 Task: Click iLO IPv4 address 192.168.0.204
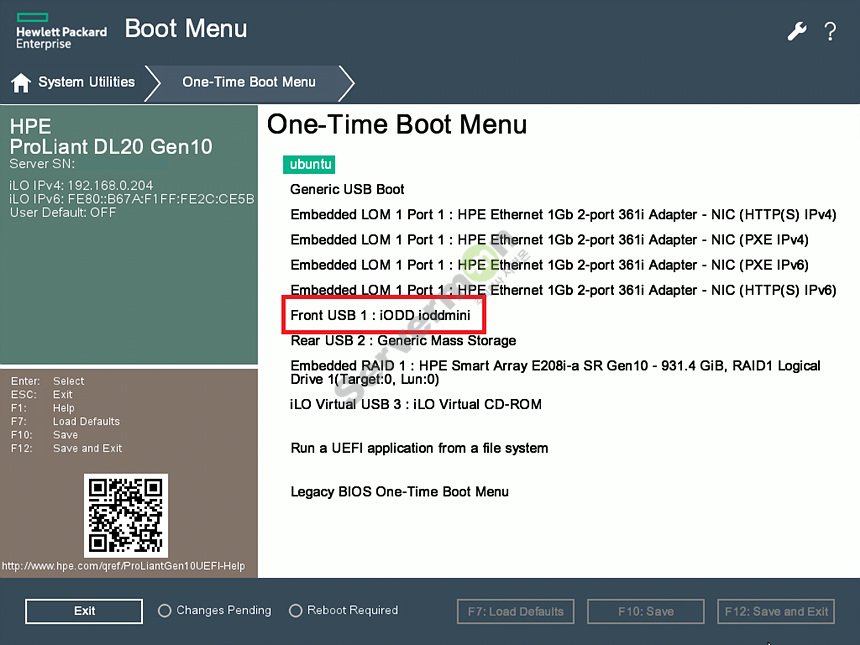click(x=81, y=185)
